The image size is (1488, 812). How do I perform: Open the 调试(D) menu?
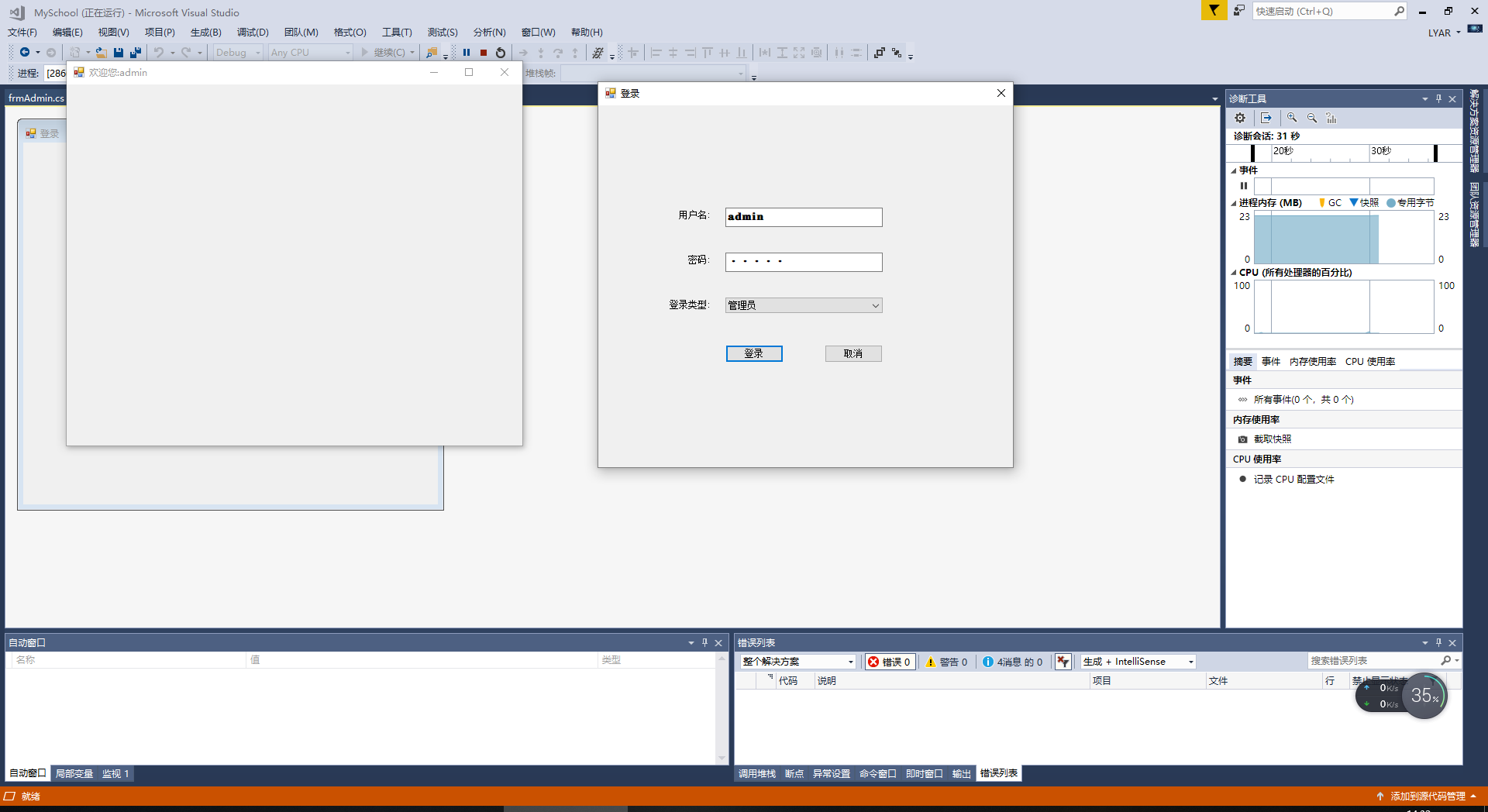[252, 32]
